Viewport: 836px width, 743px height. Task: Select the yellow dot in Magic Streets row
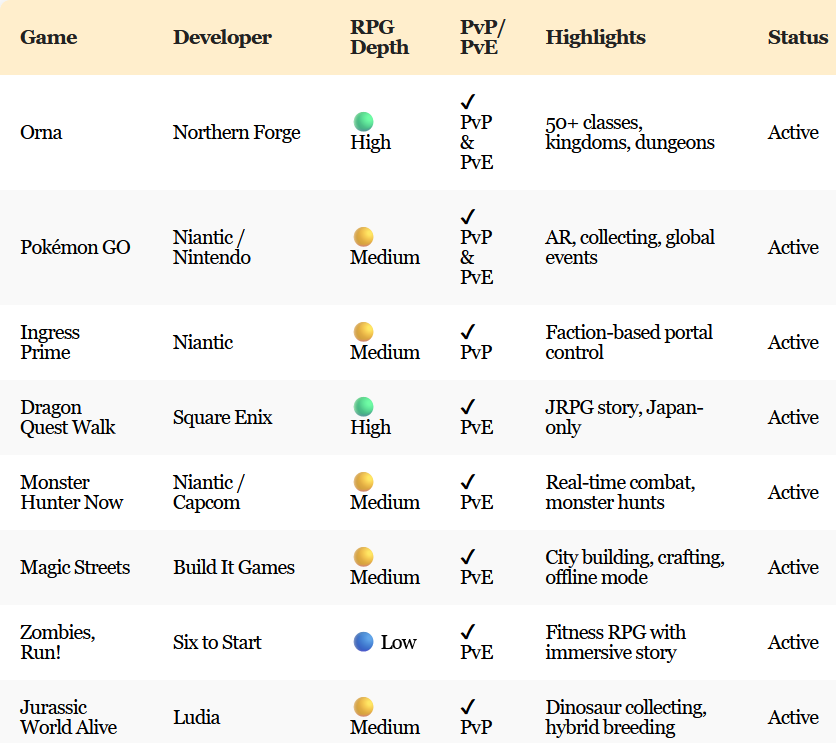pos(363,557)
